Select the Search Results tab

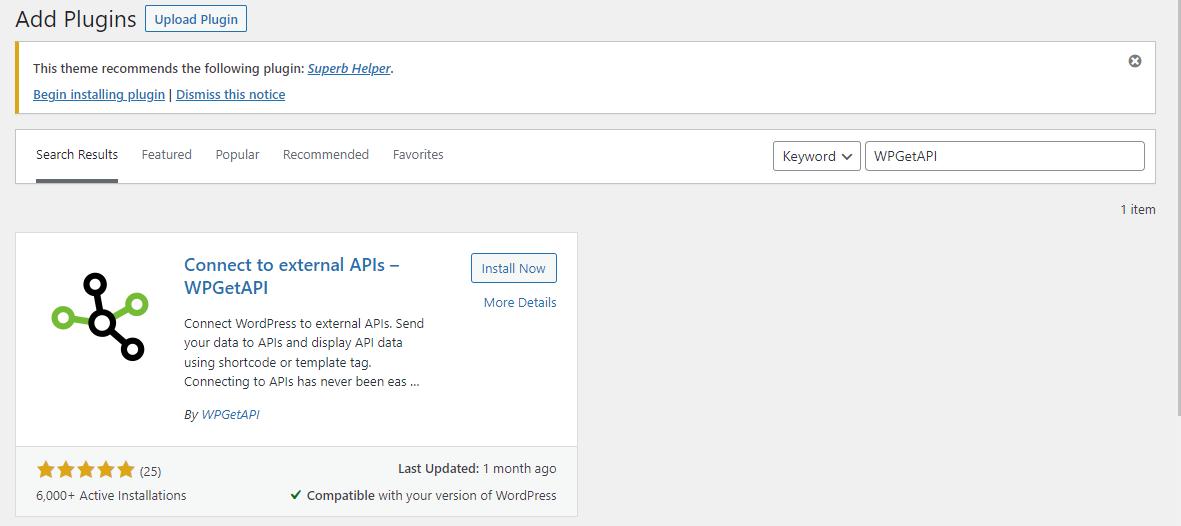(77, 154)
